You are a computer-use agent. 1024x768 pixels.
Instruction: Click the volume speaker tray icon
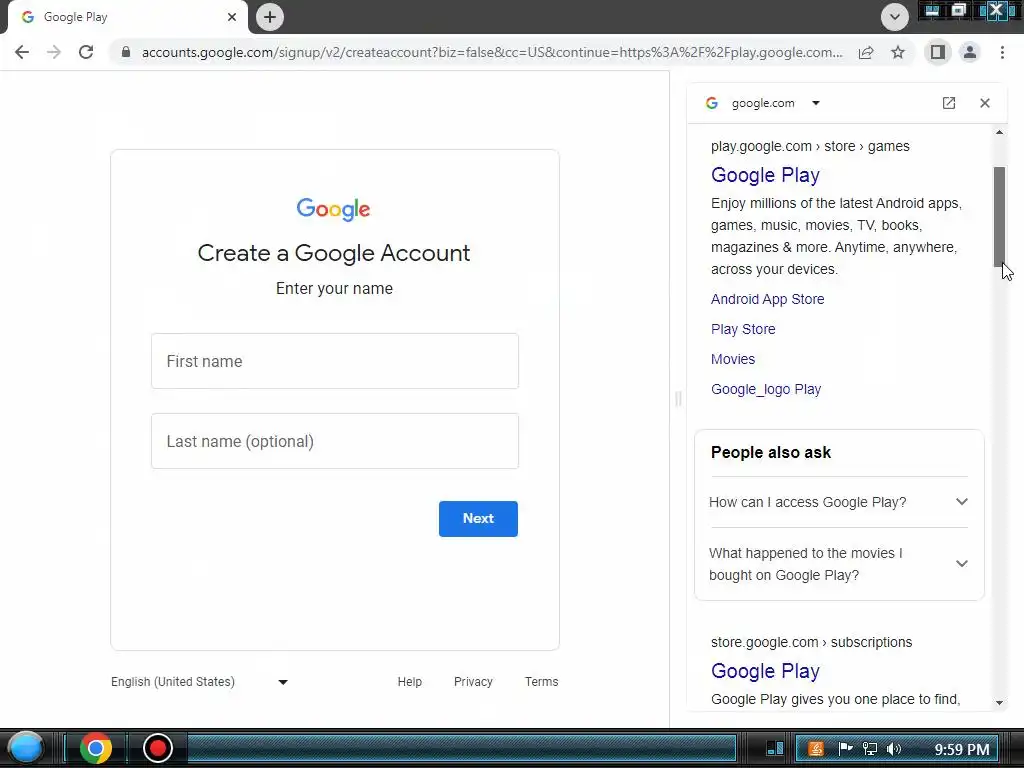tap(894, 749)
